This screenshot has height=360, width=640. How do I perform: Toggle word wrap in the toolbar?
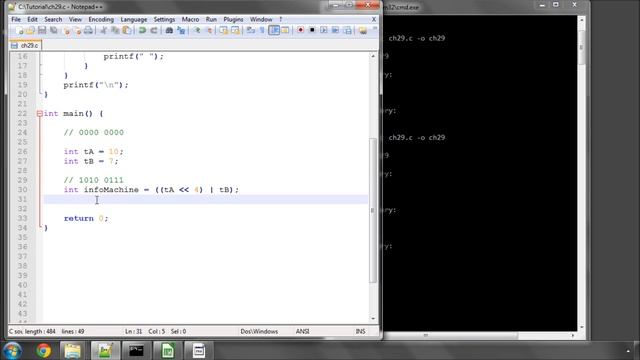(251, 30)
